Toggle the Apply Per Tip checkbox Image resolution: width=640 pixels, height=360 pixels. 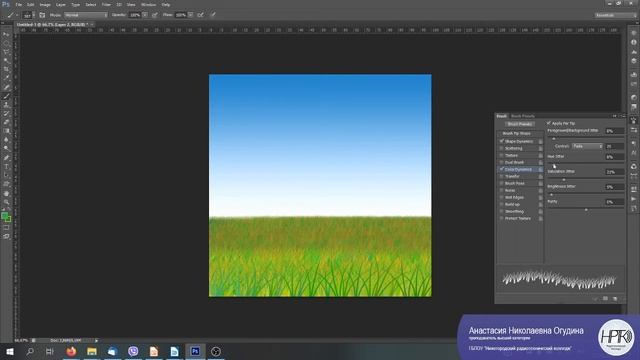point(549,123)
